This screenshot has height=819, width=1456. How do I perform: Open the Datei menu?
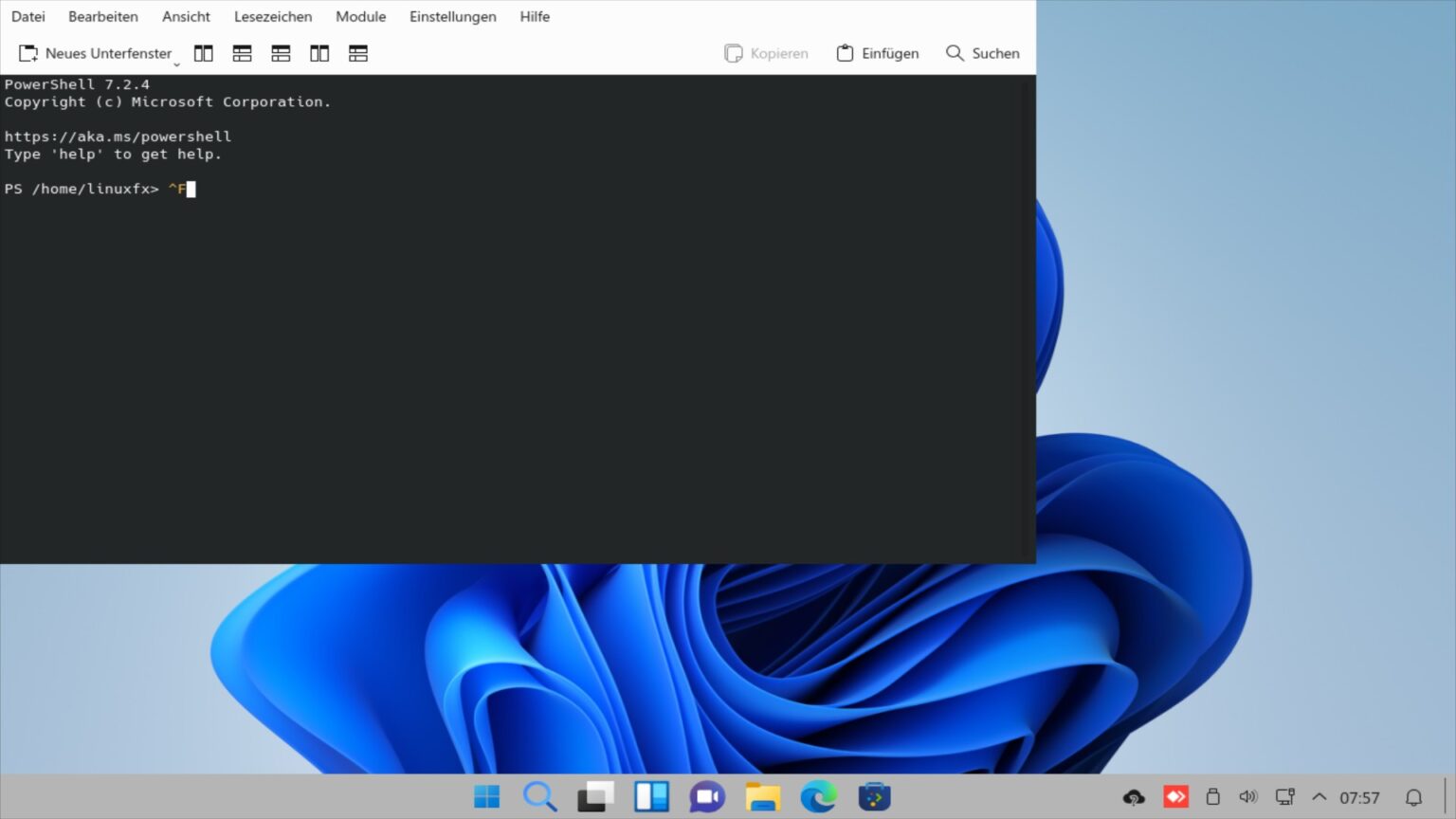point(28,16)
